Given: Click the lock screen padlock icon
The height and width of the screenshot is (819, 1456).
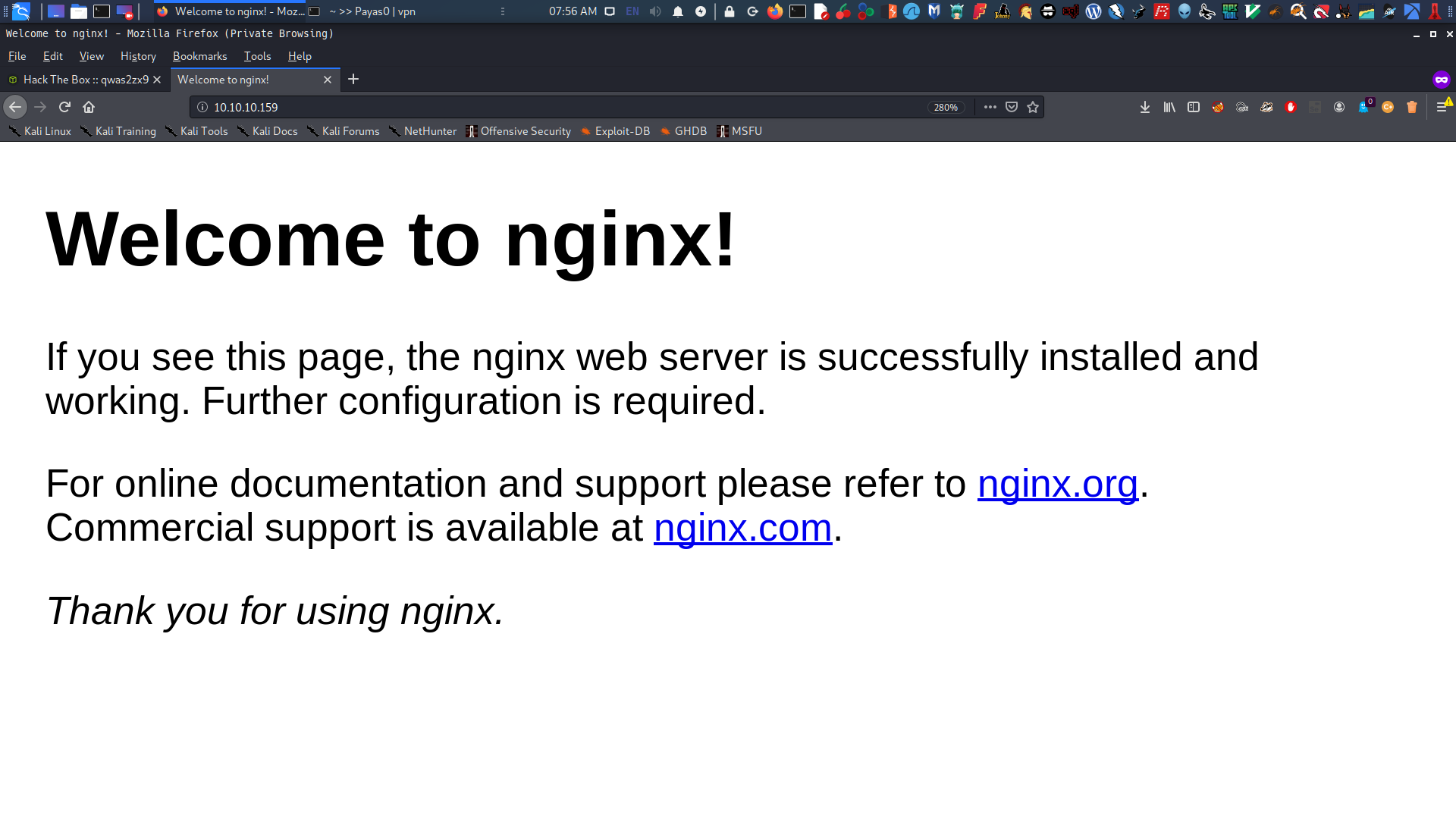Looking at the screenshot, I should pyautogui.click(x=730, y=11).
